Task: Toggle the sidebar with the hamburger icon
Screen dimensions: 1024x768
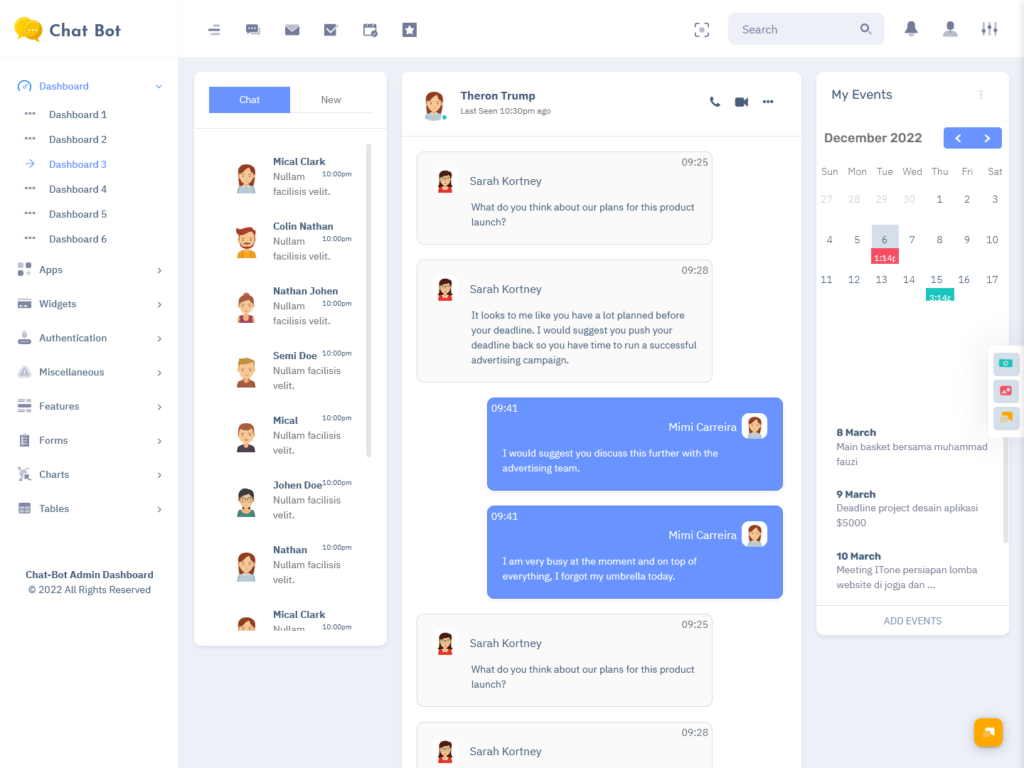Action: pos(214,30)
